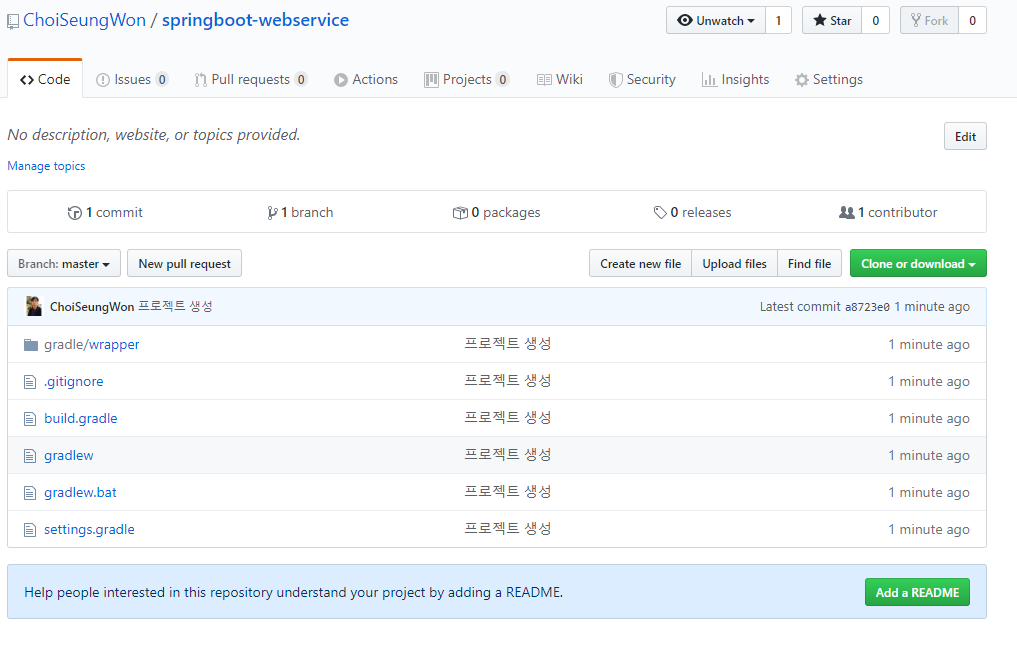Viewport: 1017px width, 662px height.
Task: Click the gradle/wrapper folder icon
Action: coord(30,344)
